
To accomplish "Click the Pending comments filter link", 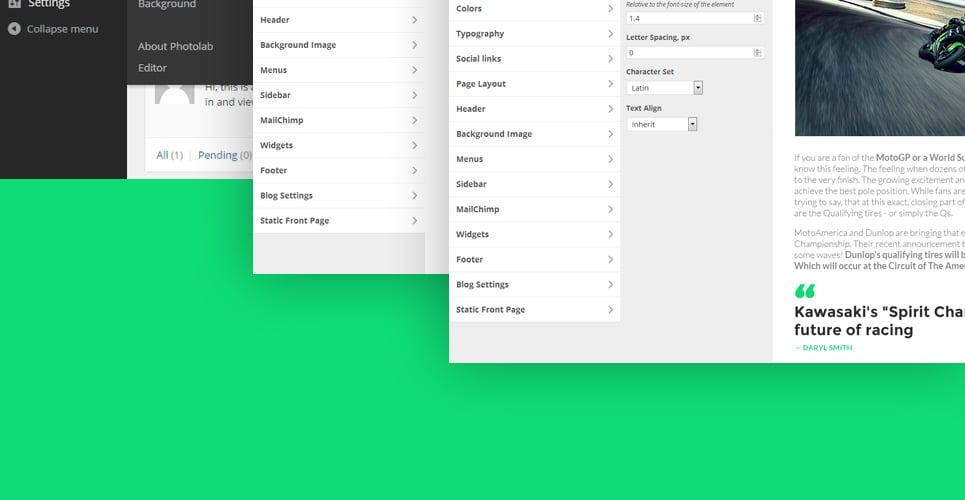I will pos(218,155).
